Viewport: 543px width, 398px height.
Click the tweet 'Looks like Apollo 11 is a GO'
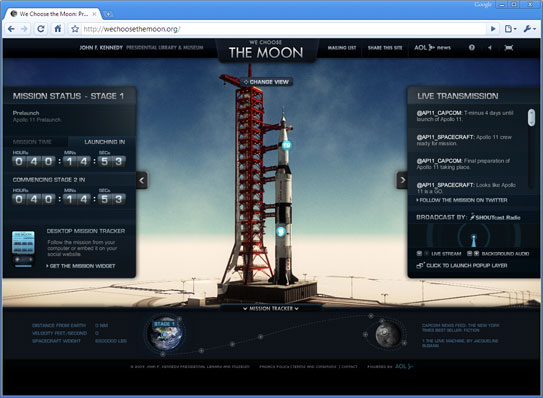pyautogui.click(x=466, y=188)
